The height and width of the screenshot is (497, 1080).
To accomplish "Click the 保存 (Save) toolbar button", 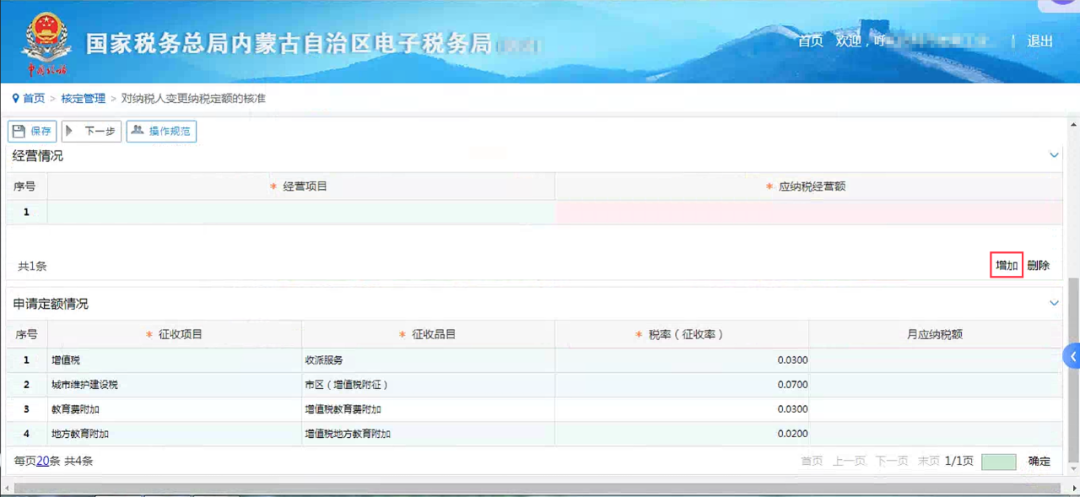I will pyautogui.click(x=32, y=131).
